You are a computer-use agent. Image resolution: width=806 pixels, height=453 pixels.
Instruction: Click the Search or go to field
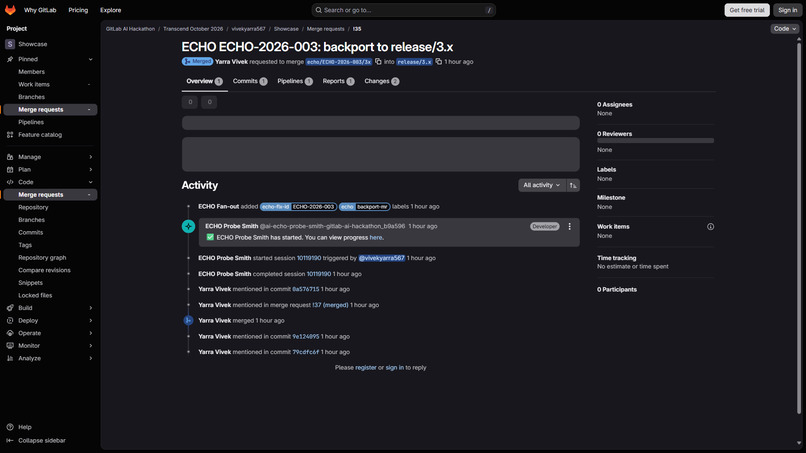[x=404, y=10]
